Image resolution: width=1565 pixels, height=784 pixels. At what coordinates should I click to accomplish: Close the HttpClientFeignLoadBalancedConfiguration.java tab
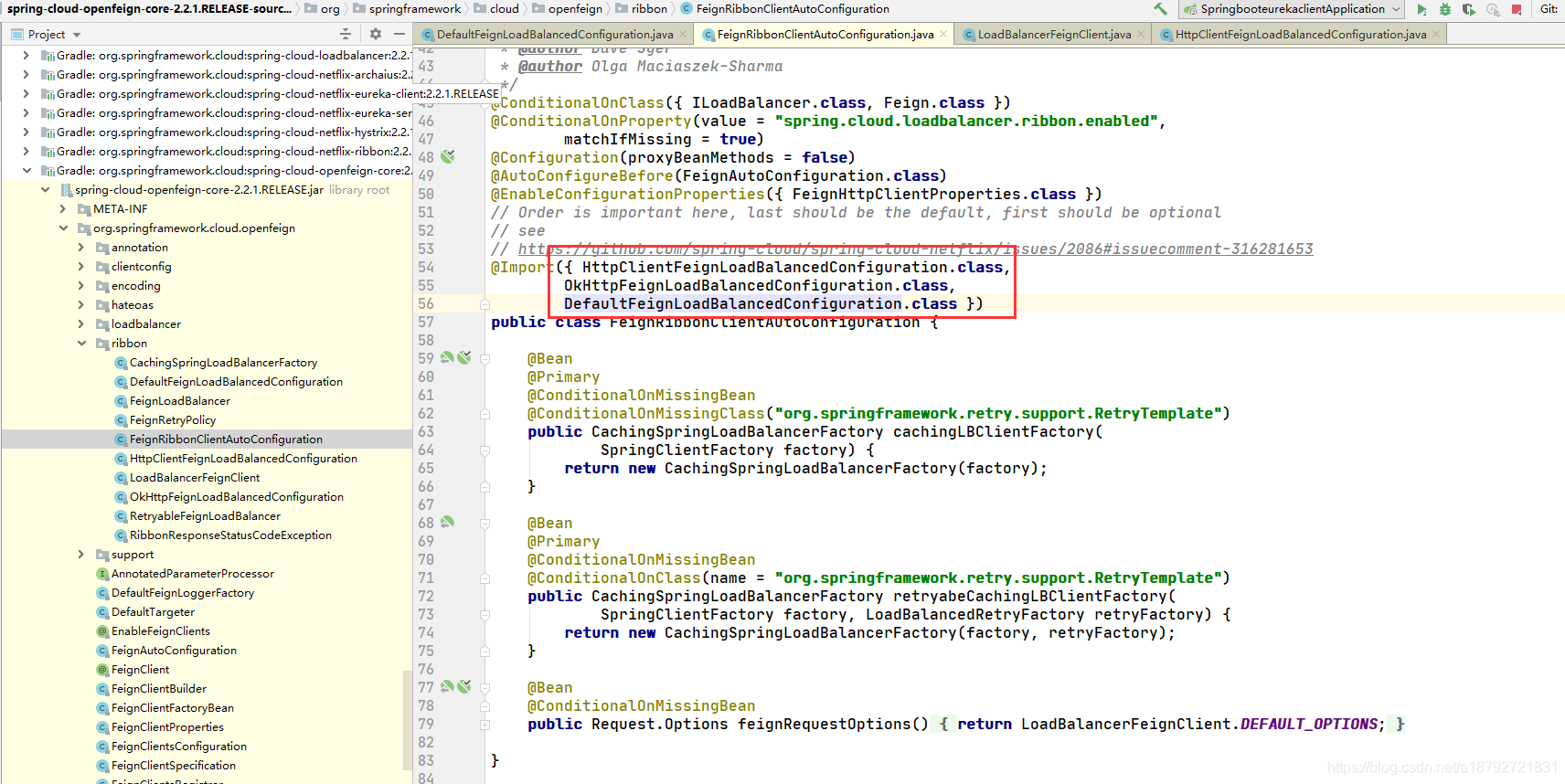tap(1436, 35)
